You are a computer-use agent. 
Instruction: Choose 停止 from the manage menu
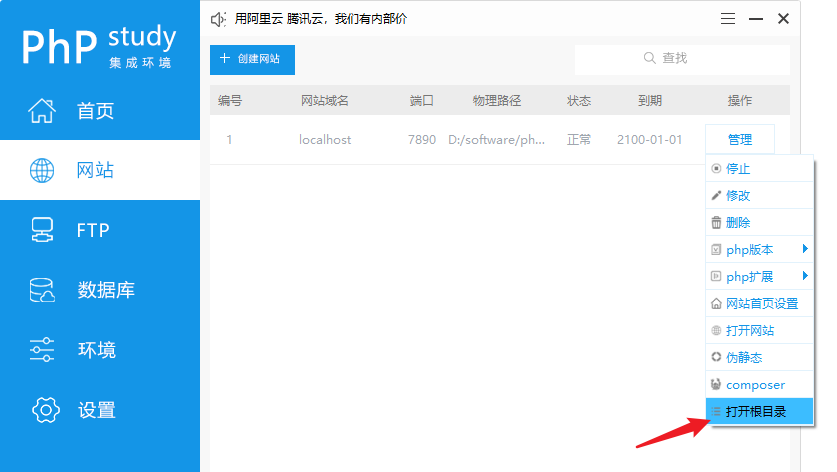(760, 169)
